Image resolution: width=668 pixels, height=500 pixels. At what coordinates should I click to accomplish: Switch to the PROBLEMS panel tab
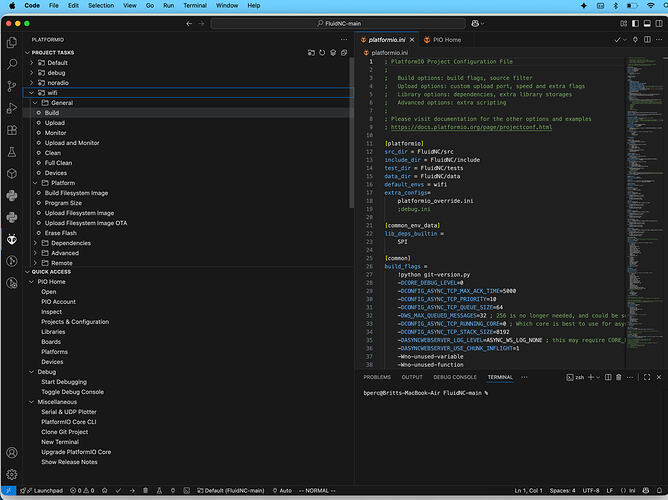point(377,377)
